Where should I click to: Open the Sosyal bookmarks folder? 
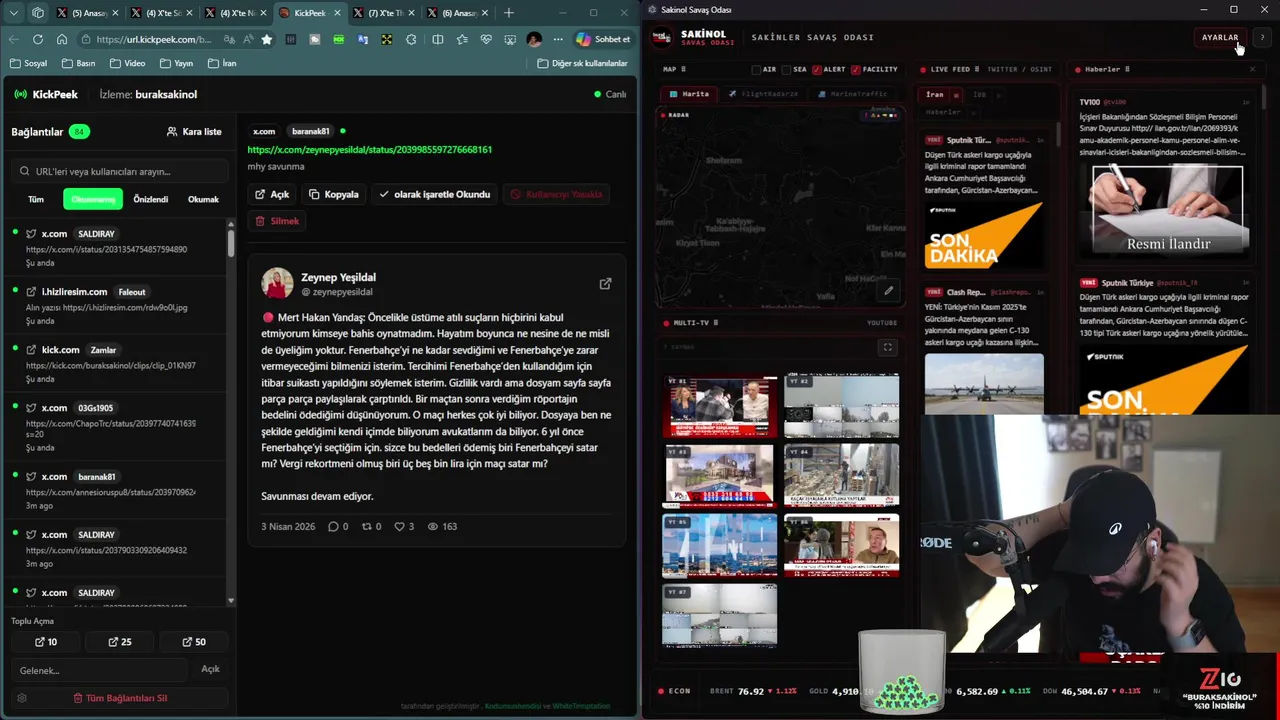click(x=28, y=63)
